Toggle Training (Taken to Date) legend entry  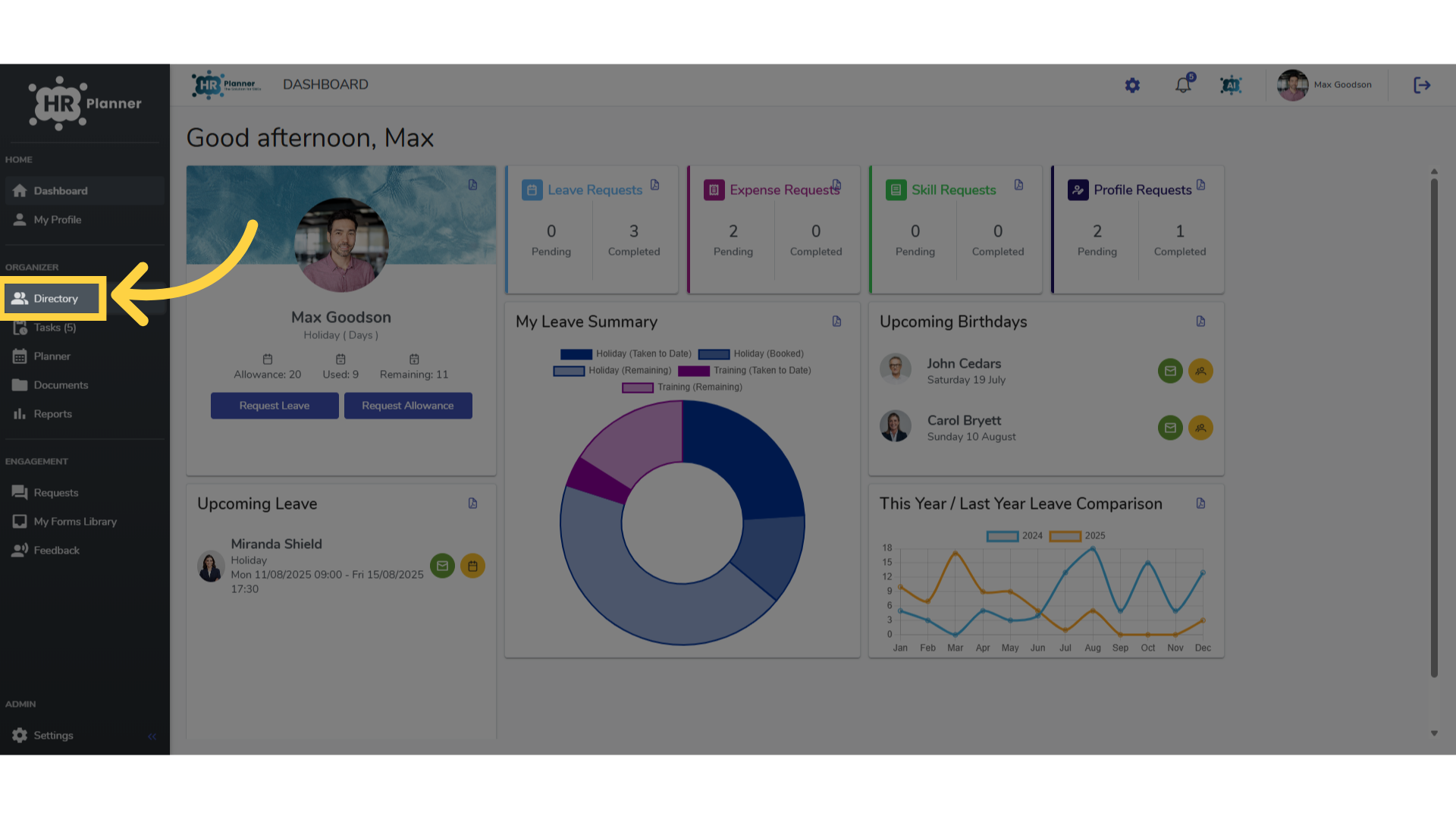tap(745, 371)
